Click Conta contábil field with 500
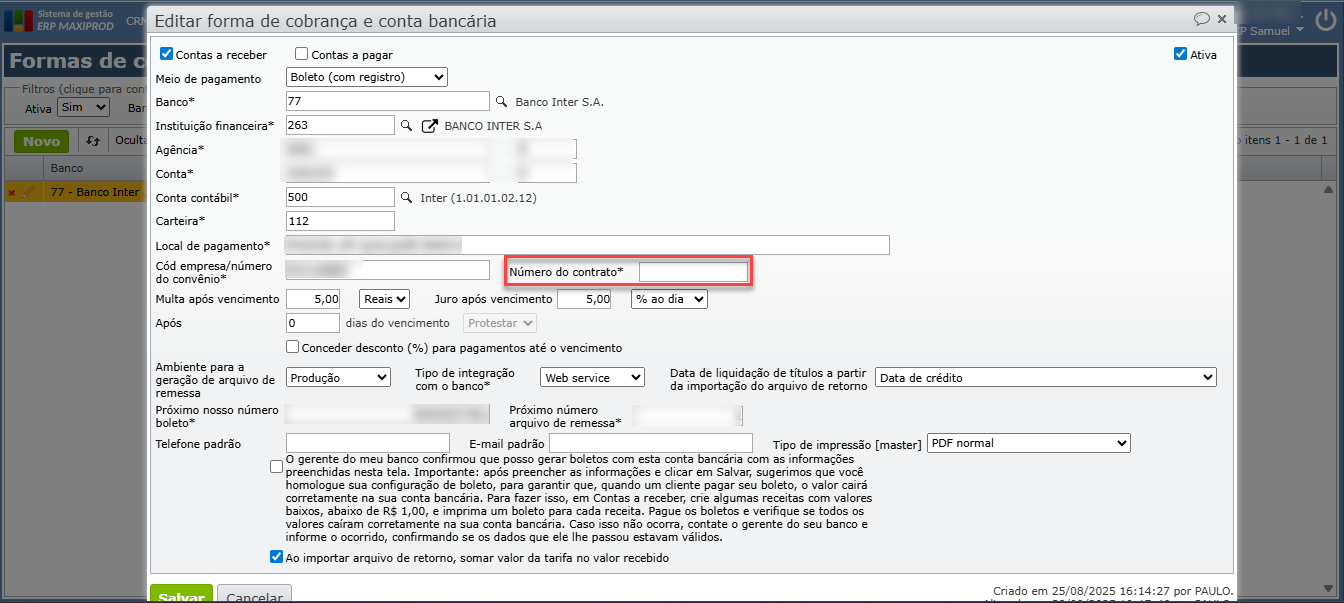Image resolution: width=1344 pixels, height=603 pixels. click(x=340, y=198)
